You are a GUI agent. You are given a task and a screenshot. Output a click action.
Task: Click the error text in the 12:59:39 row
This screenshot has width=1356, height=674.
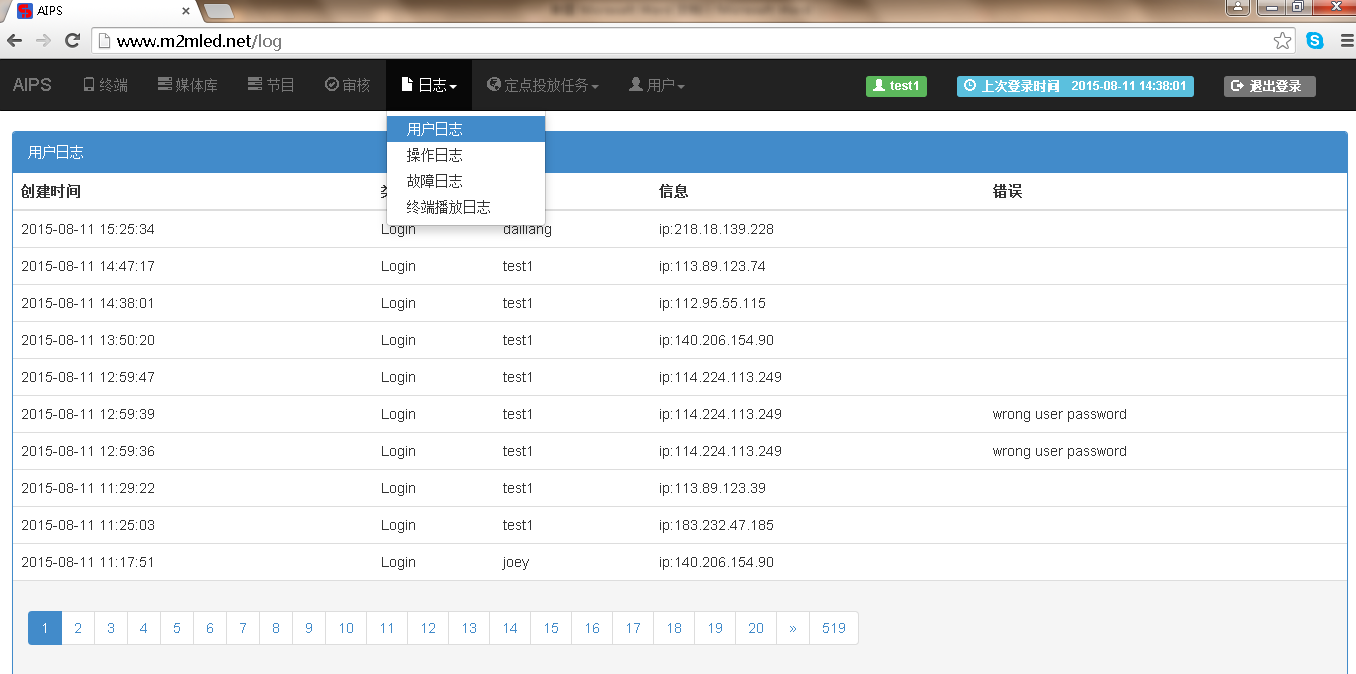point(1060,414)
